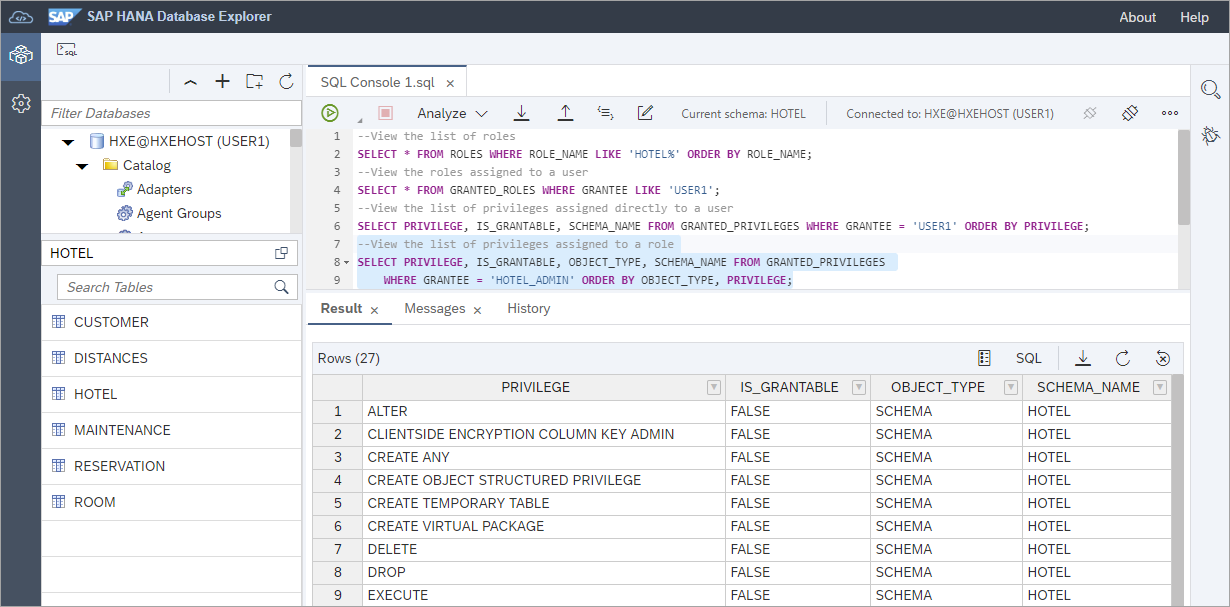1230x607 pixels.
Task: Select Agent Groups in the catalog tree
Action: [x=179, y=214]
